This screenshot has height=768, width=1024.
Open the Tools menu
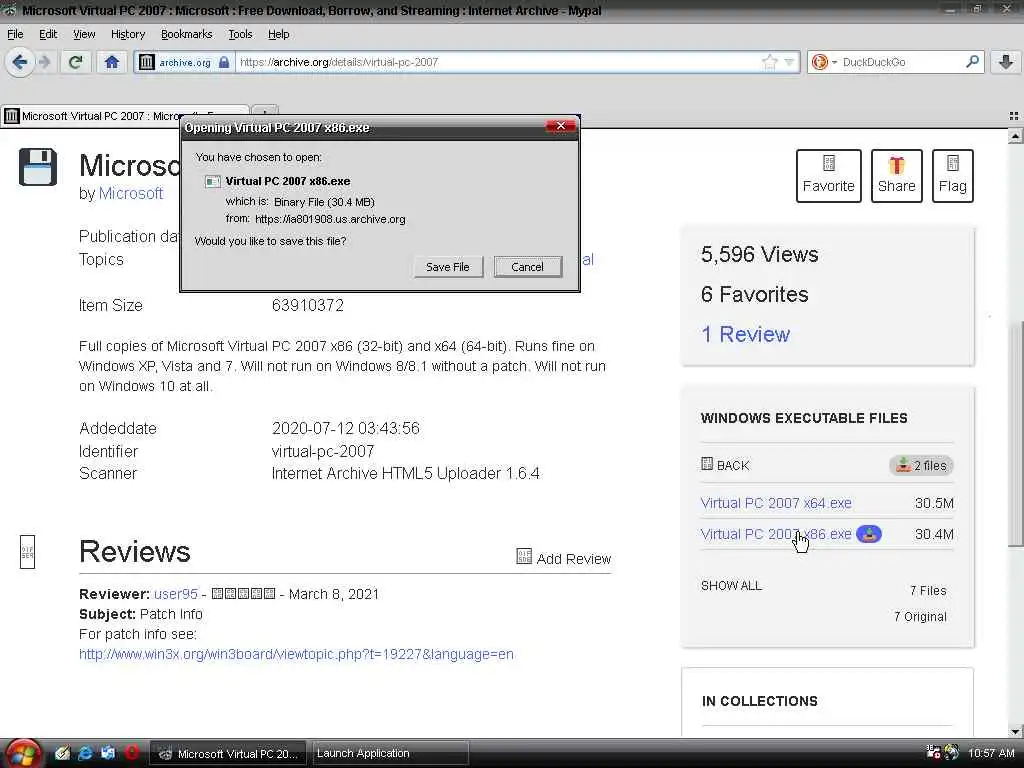240,34
